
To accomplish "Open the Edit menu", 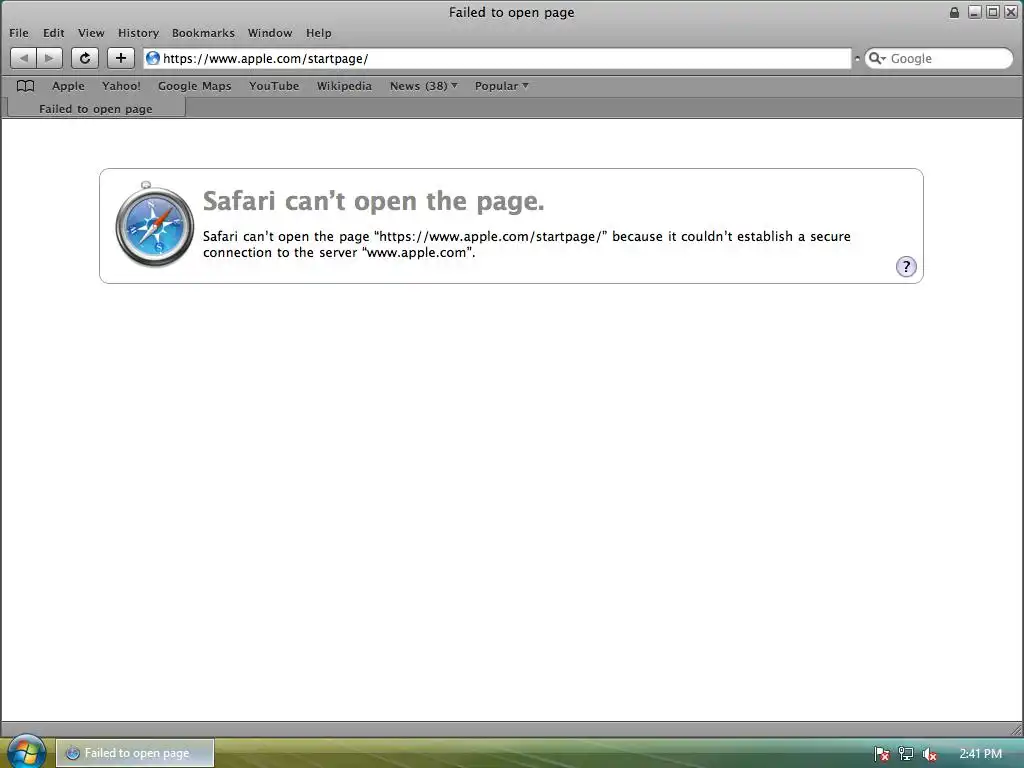I will click(x=54, y=33).
